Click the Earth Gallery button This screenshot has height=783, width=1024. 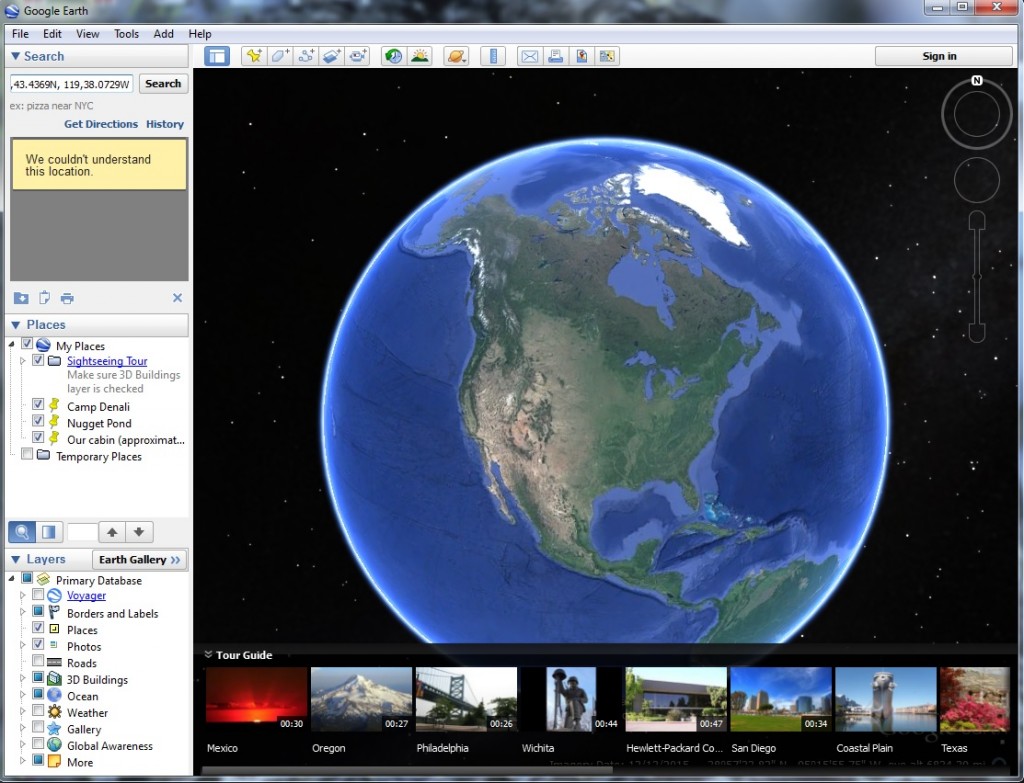tap(140, 559)
